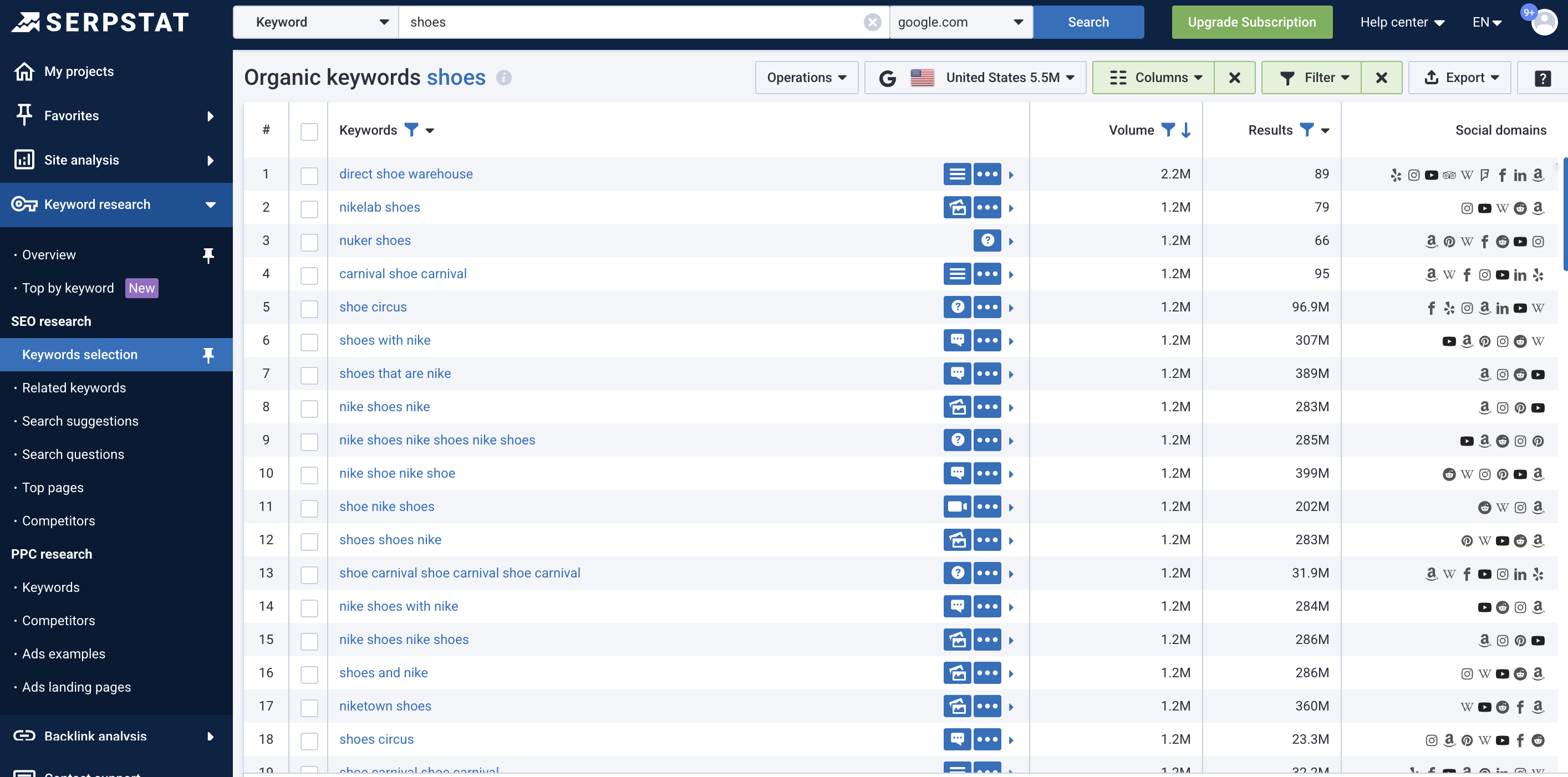Pin Keywords selection to favorites
The width and height of the screenshot is (1568, 777).
click(x=208, y=355)
